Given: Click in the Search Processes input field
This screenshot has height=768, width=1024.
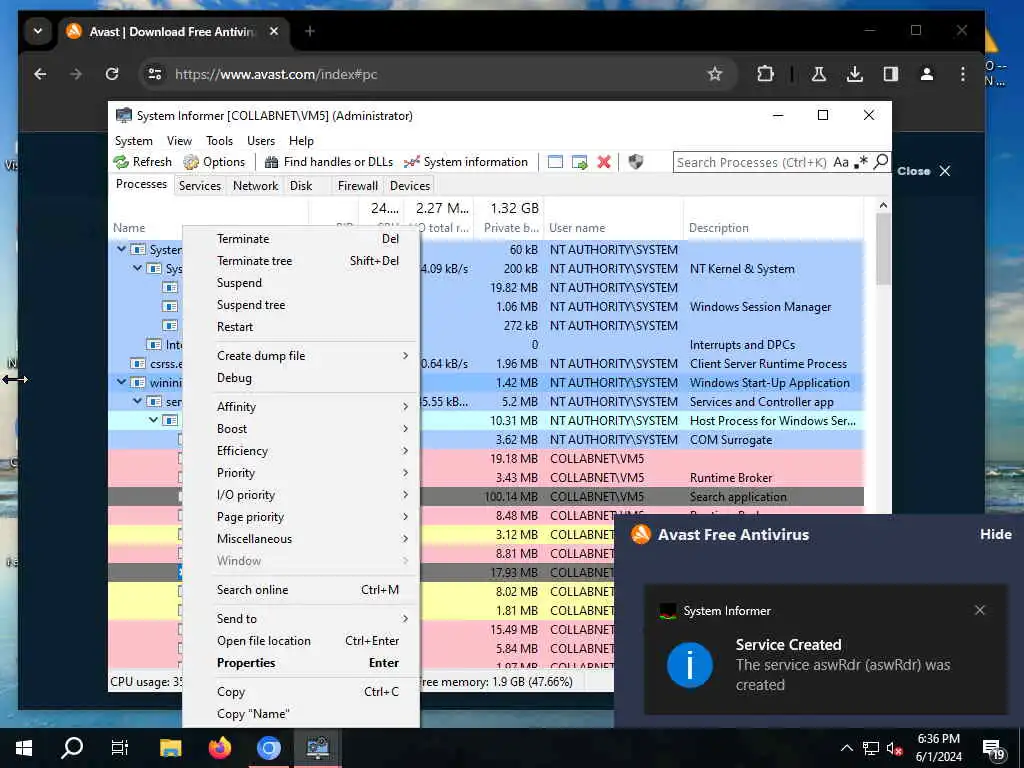Looking at the screenshot, I should (x=752, y=162).
